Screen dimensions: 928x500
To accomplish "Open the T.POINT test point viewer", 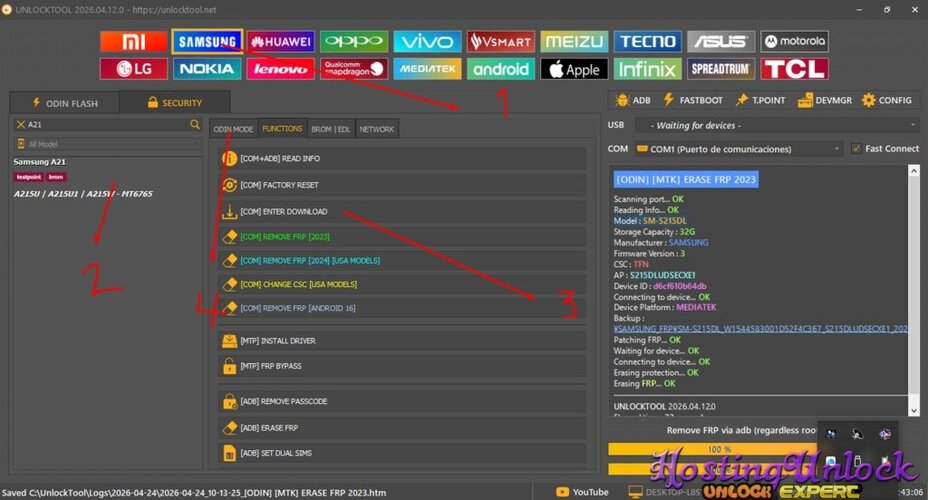I will point(760,100).
